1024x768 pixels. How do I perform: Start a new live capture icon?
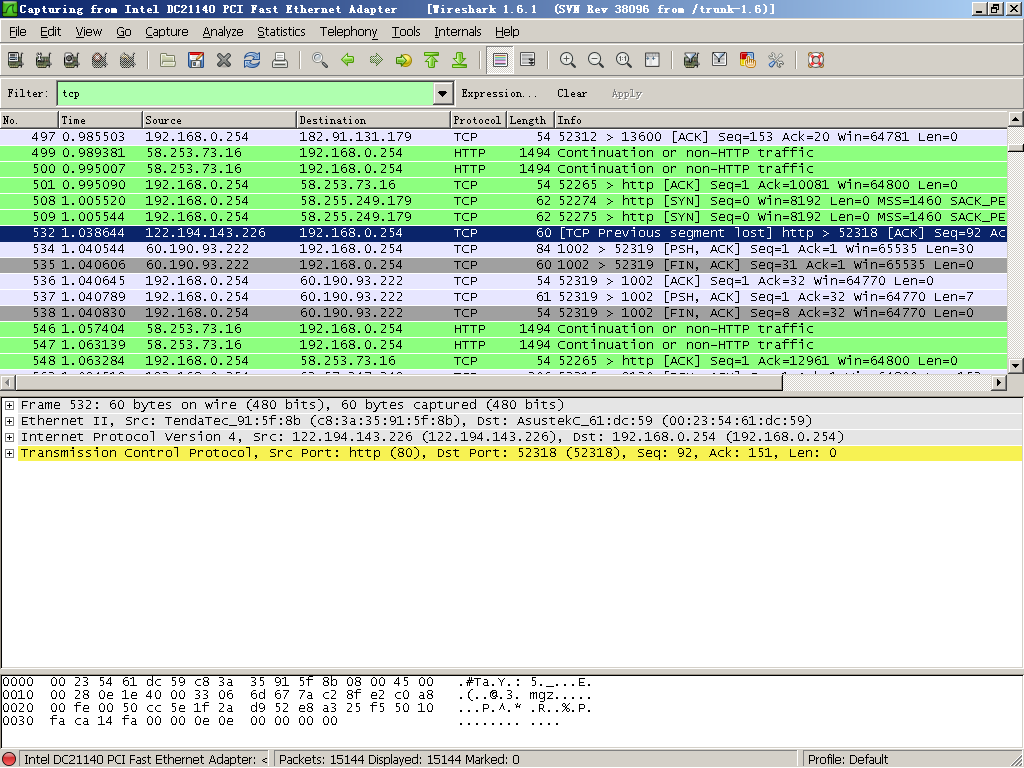[x=72, y=61]
